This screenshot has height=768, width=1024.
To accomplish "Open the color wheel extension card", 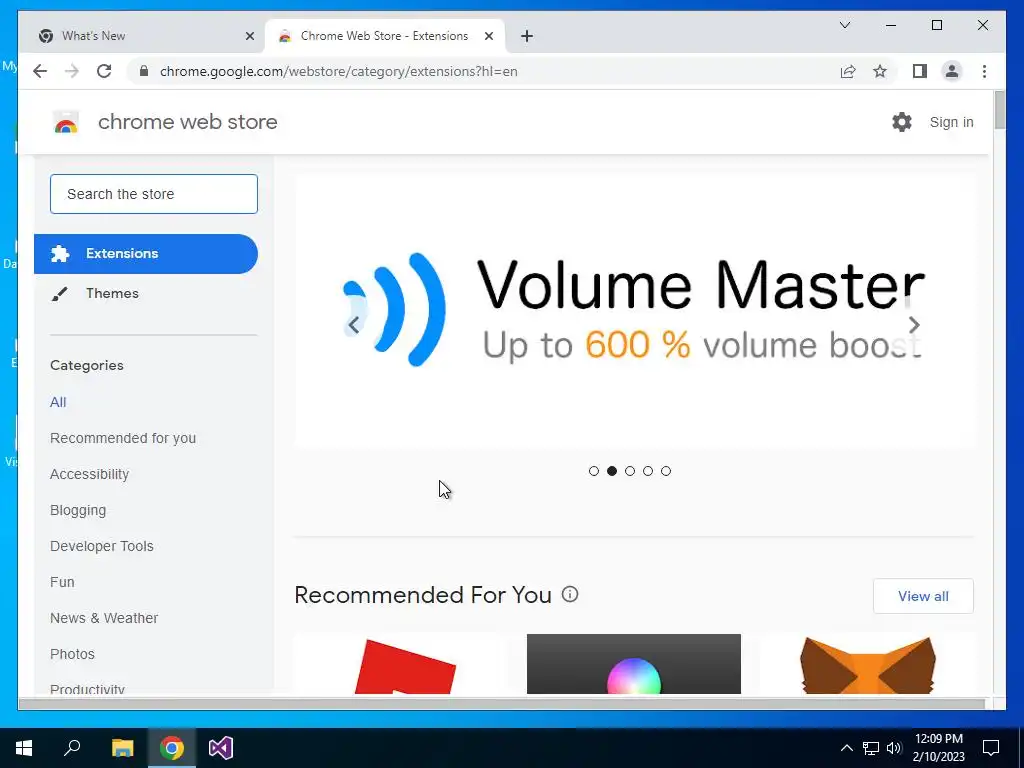I will point(633,664).
